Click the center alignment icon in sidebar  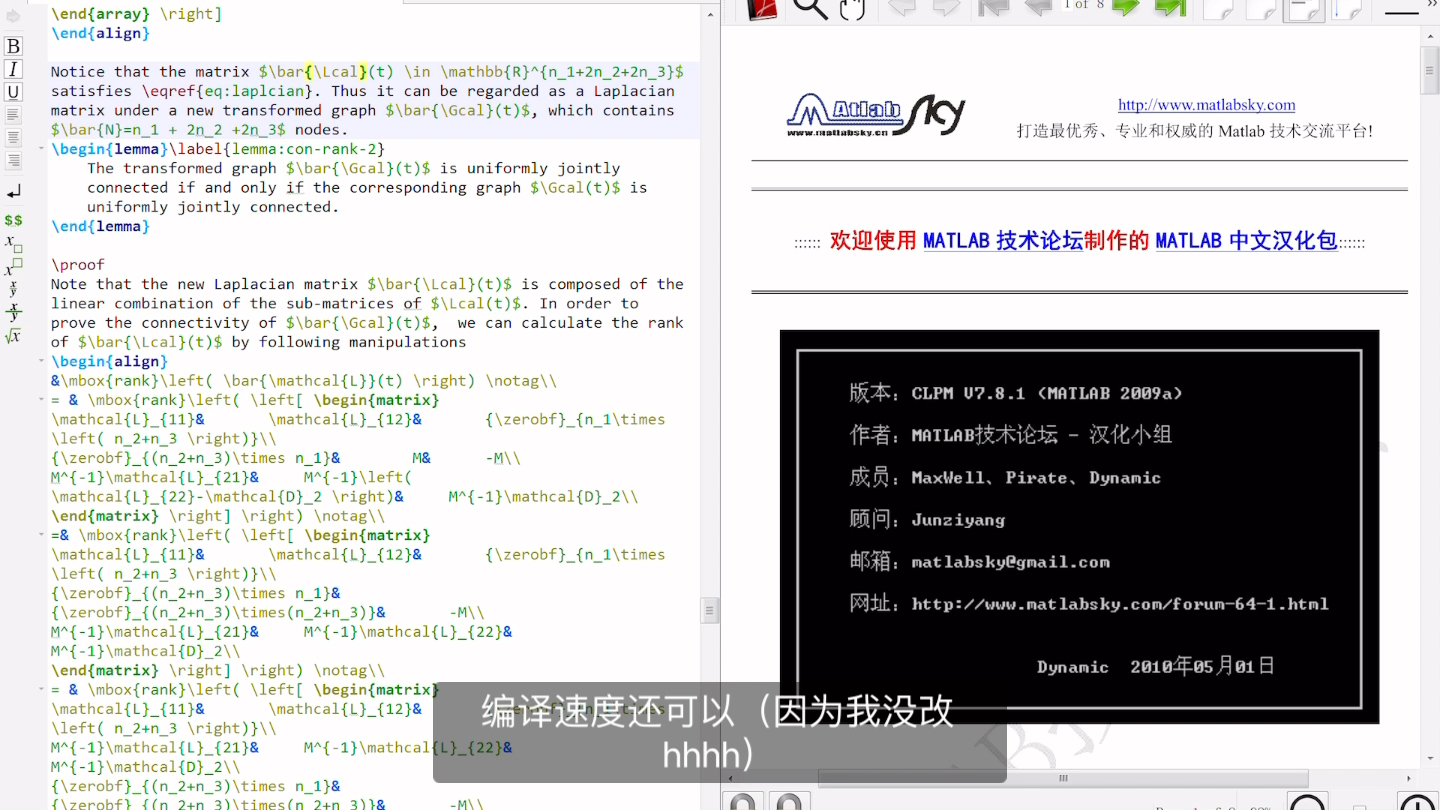[13, 138]
